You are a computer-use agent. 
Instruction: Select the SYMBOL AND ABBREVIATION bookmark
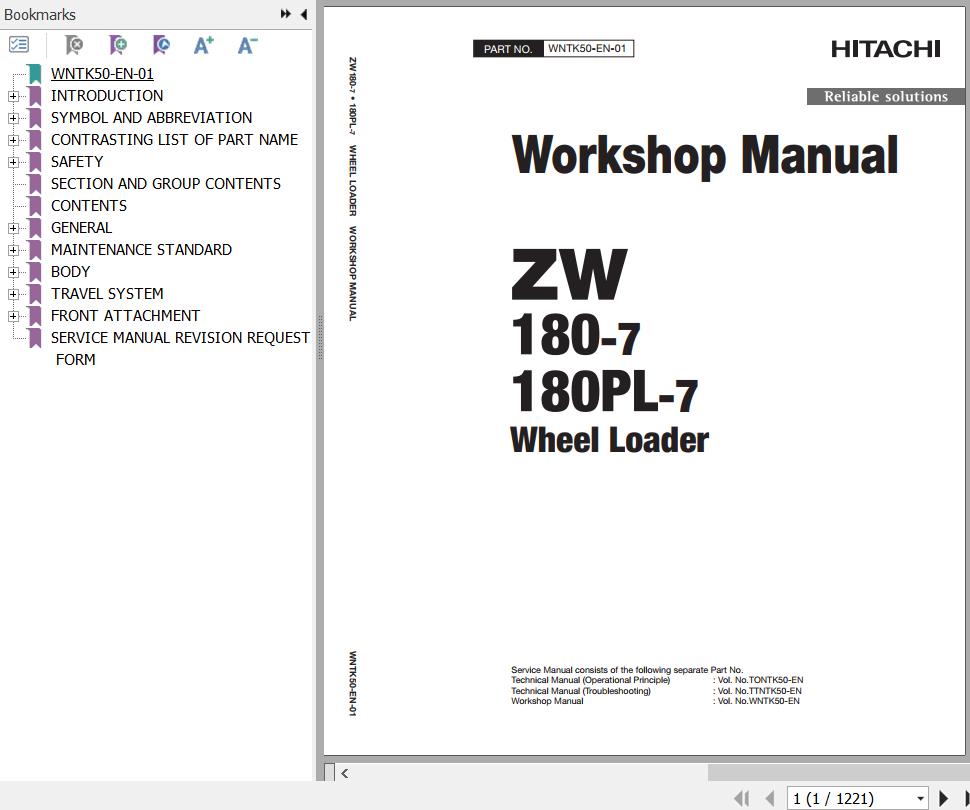(x=152, y=118)
